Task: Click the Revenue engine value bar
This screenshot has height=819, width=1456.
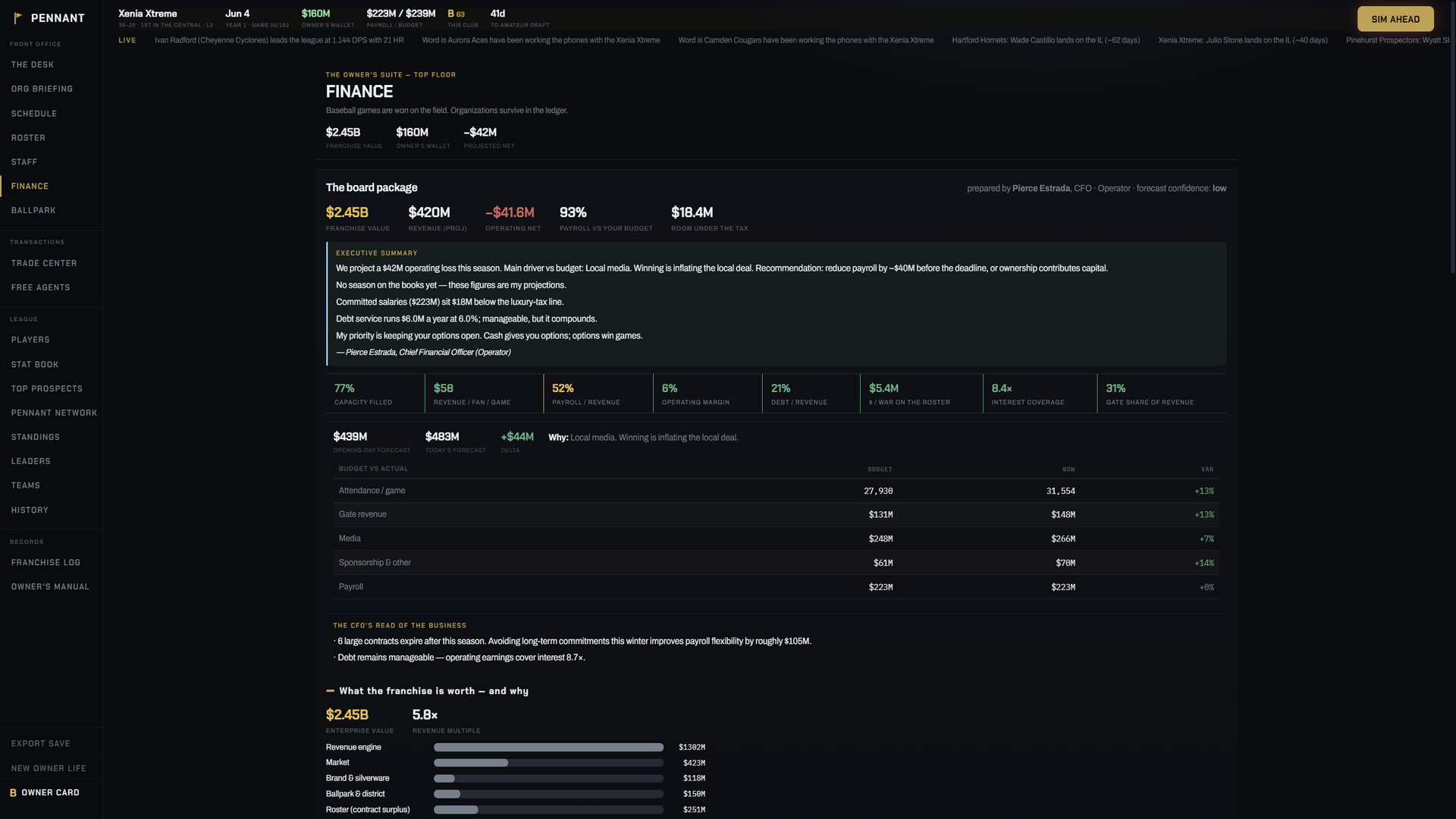Action: click(548, 748)
